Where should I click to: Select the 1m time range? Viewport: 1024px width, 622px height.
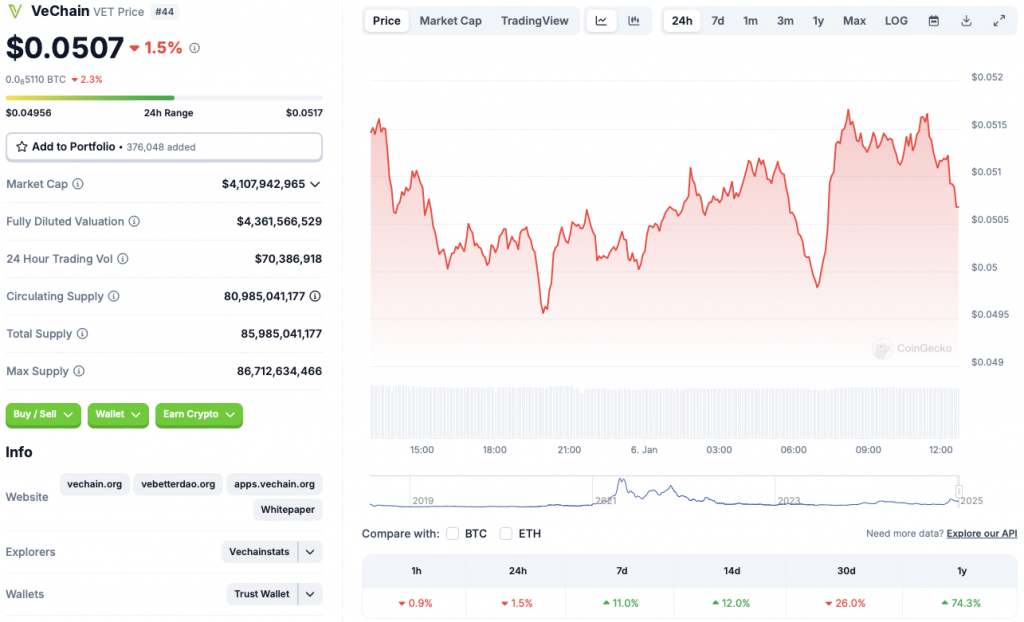point(750,21)
